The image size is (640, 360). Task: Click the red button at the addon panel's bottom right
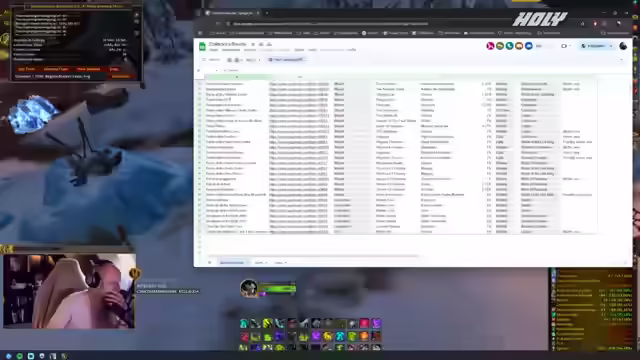[120, 76]
